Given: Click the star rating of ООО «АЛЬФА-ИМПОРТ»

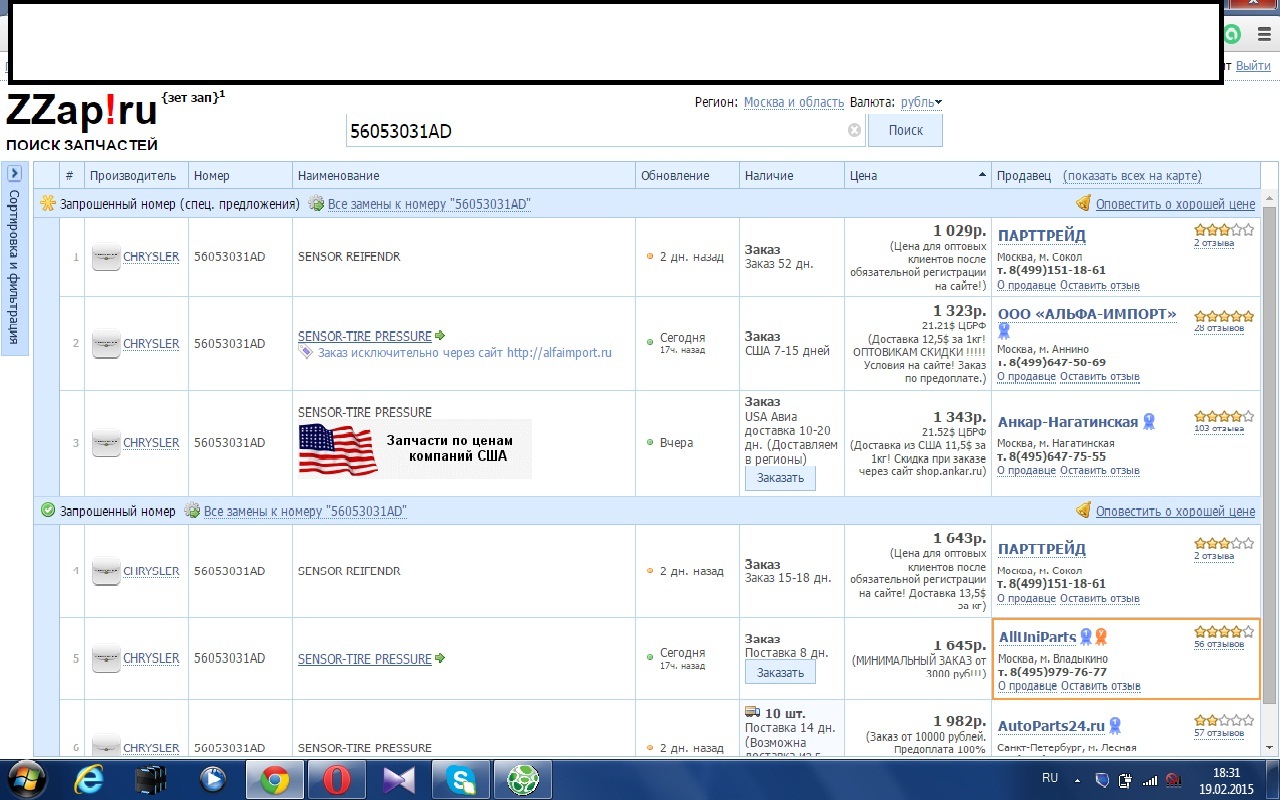Looking at the screenshot, I should point(1224,316).
